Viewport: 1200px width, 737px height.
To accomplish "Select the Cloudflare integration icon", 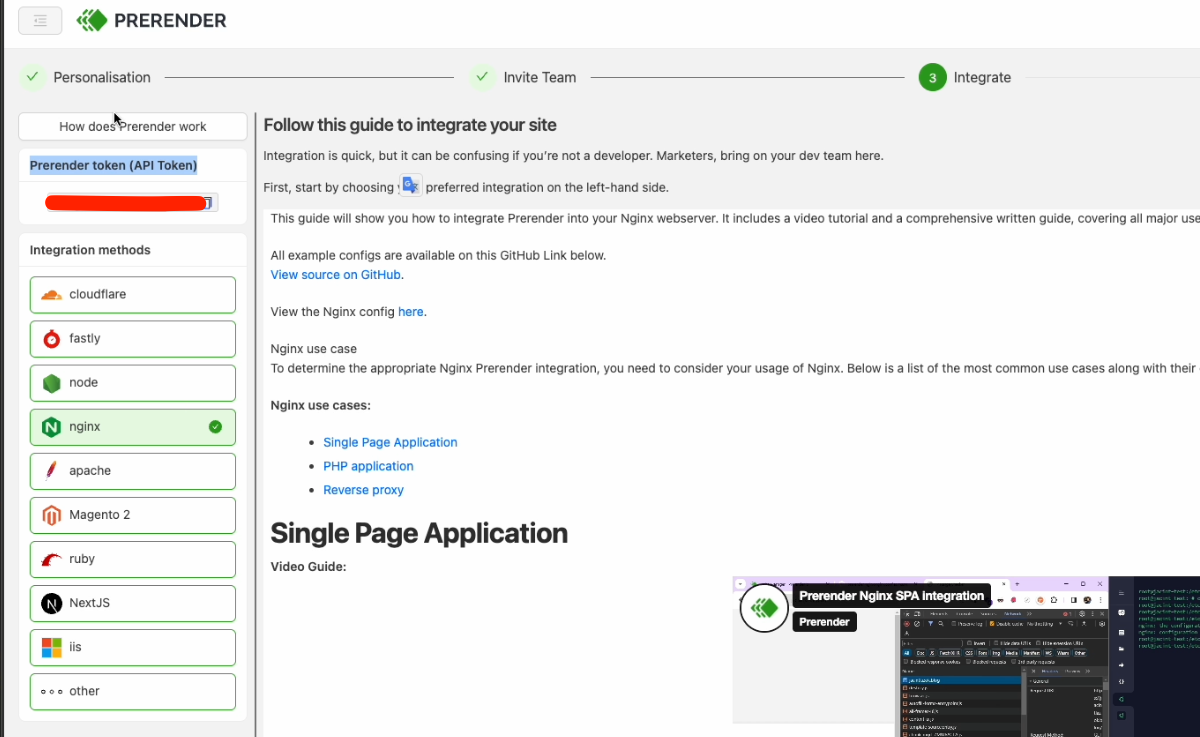I will tap(52, 295).
